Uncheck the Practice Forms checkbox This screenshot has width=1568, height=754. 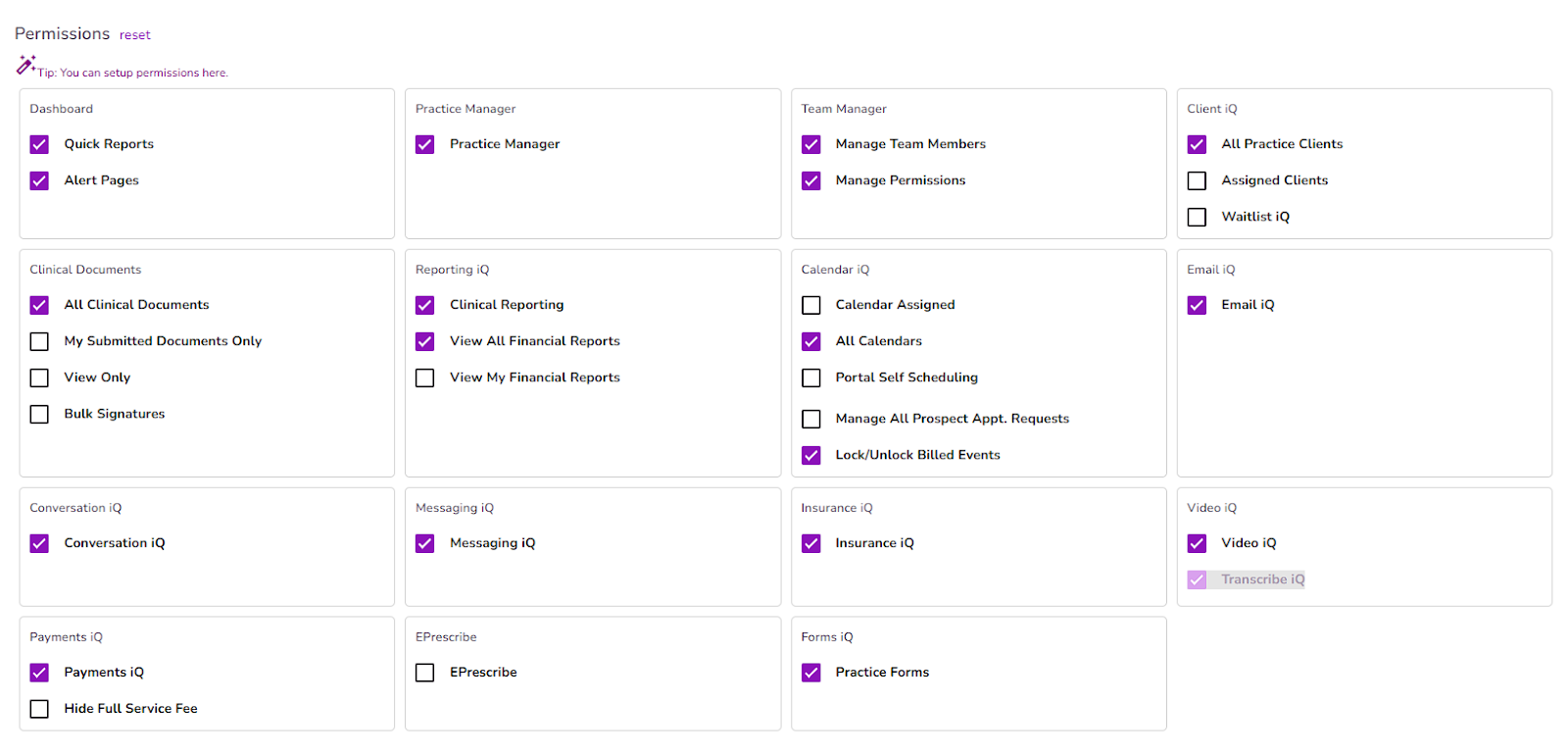(x=810, y=673)
